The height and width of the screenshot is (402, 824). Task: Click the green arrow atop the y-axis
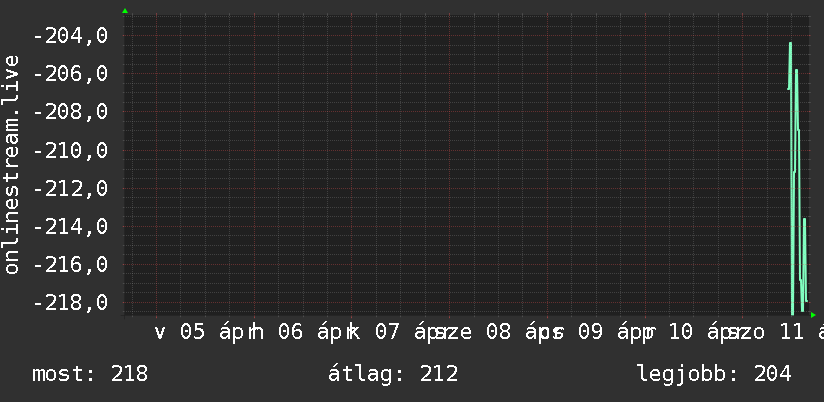pyautogui.click(x=125, y=11)
